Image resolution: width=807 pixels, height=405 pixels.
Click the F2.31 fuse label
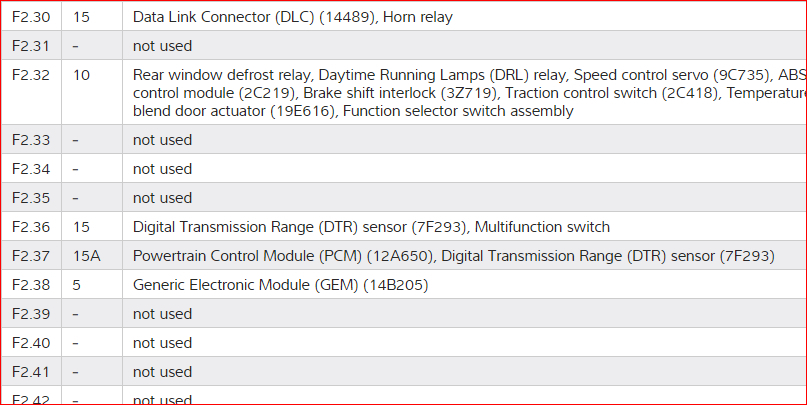pos(30,46)
